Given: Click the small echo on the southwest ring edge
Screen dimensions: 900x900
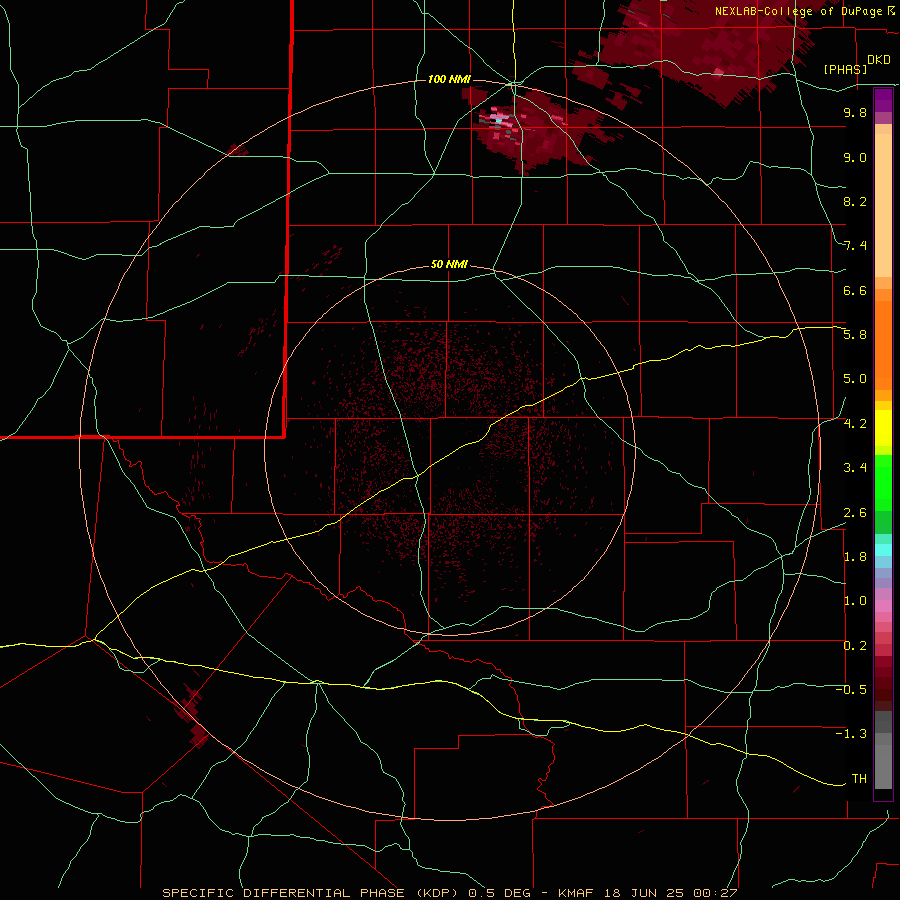Looking at the screenshot, I should (193, 717).
